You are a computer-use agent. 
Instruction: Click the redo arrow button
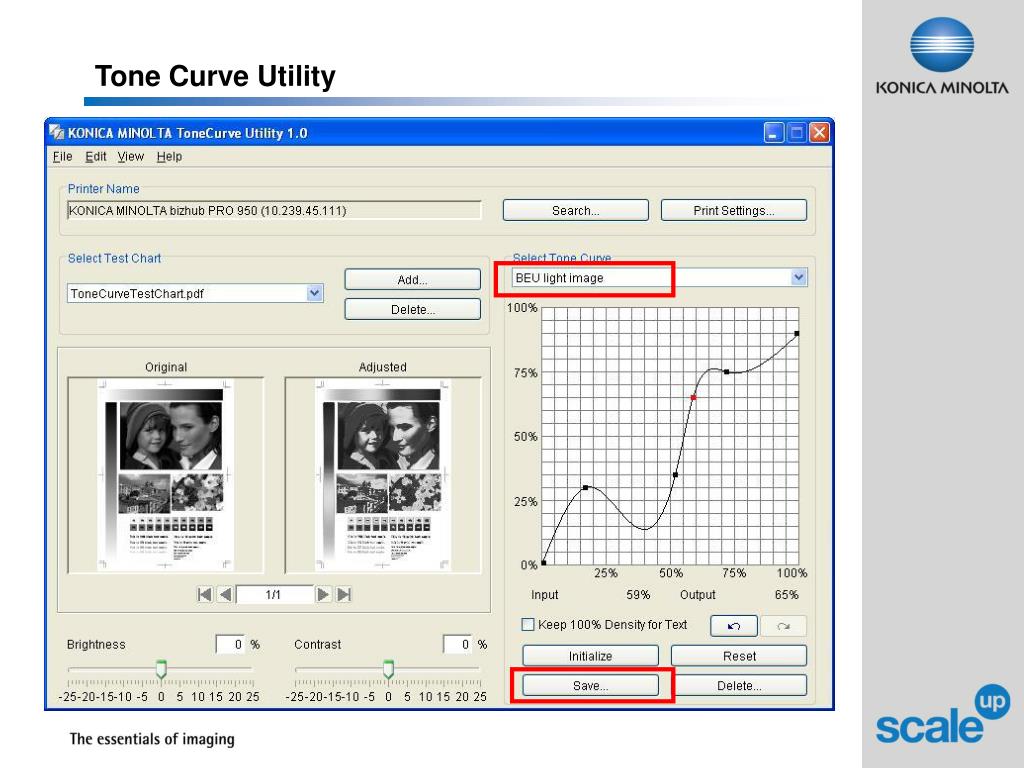click(784, 626)
